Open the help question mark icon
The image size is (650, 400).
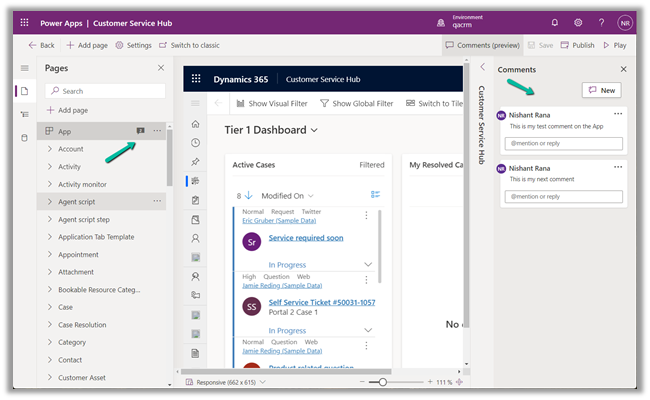[x=603, y=21]
